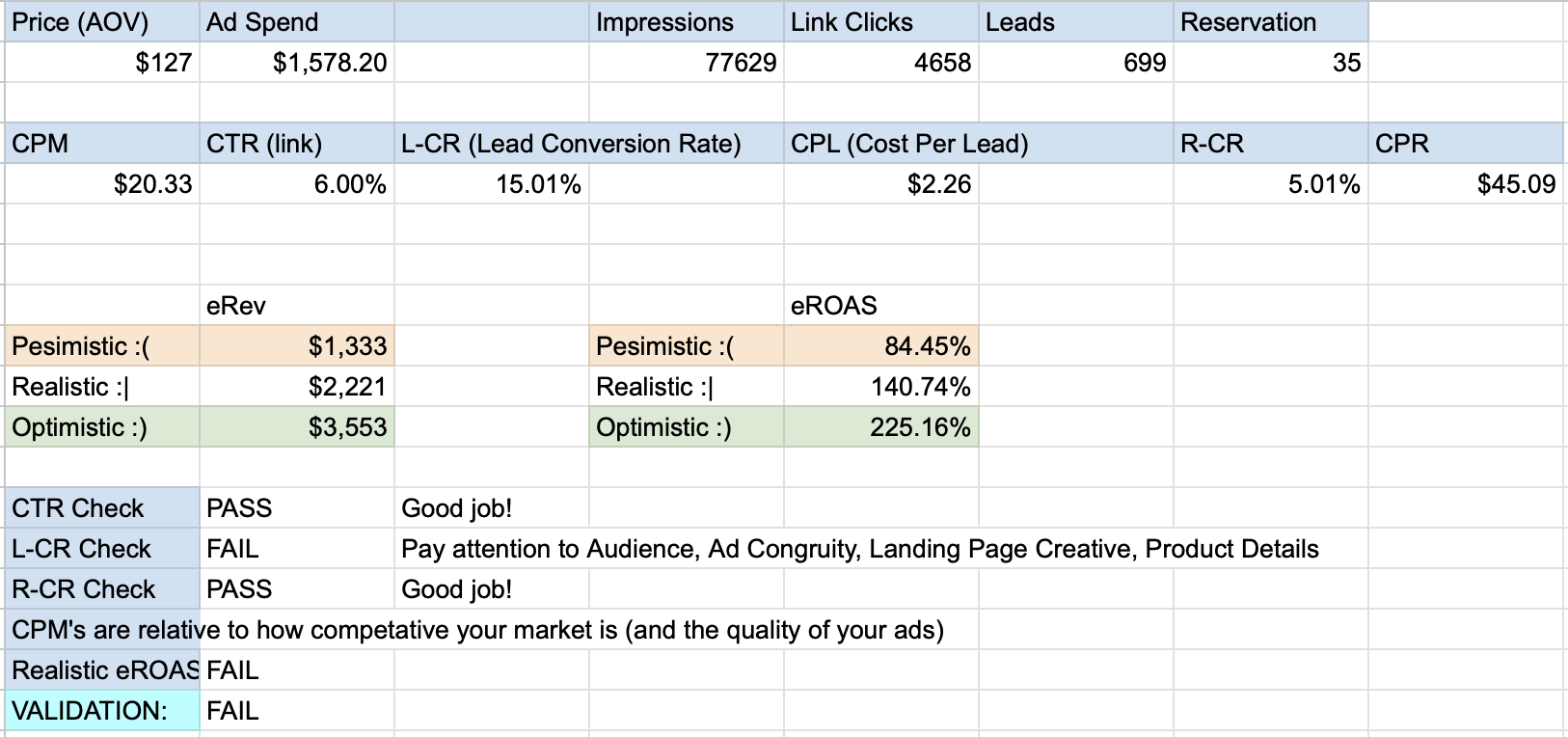This screenshot has width=1568, height=737.
Task: Click the R-CR Check label cell
Action: pyautogui.click(x=102, y=589)
